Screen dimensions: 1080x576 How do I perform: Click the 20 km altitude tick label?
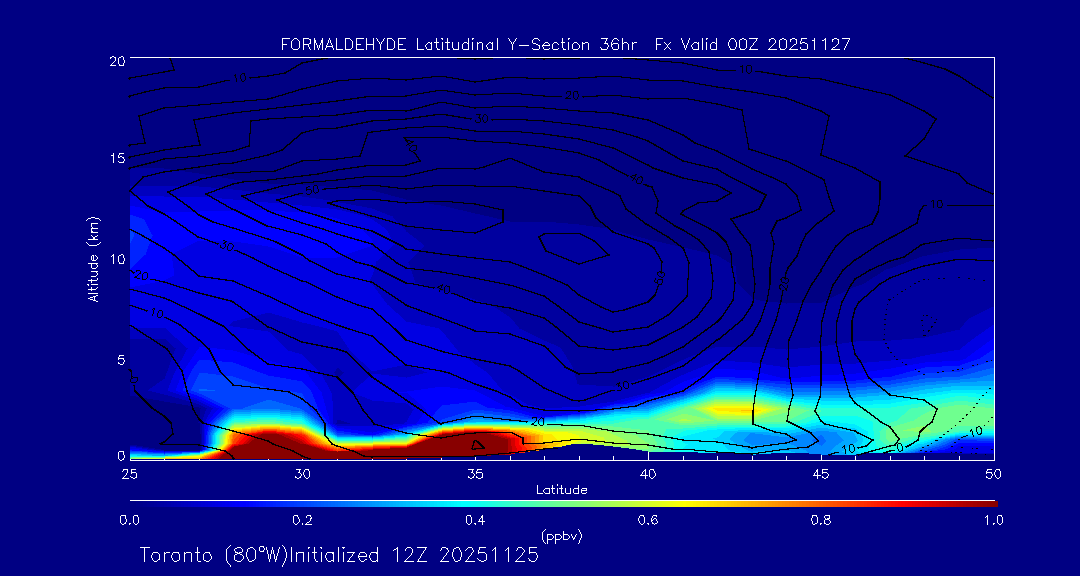[116, 61]
